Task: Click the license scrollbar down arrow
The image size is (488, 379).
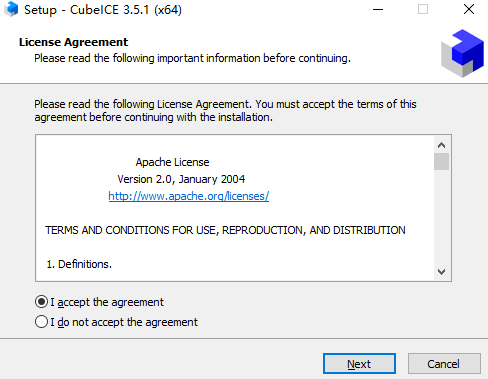Action: [441, 272]
